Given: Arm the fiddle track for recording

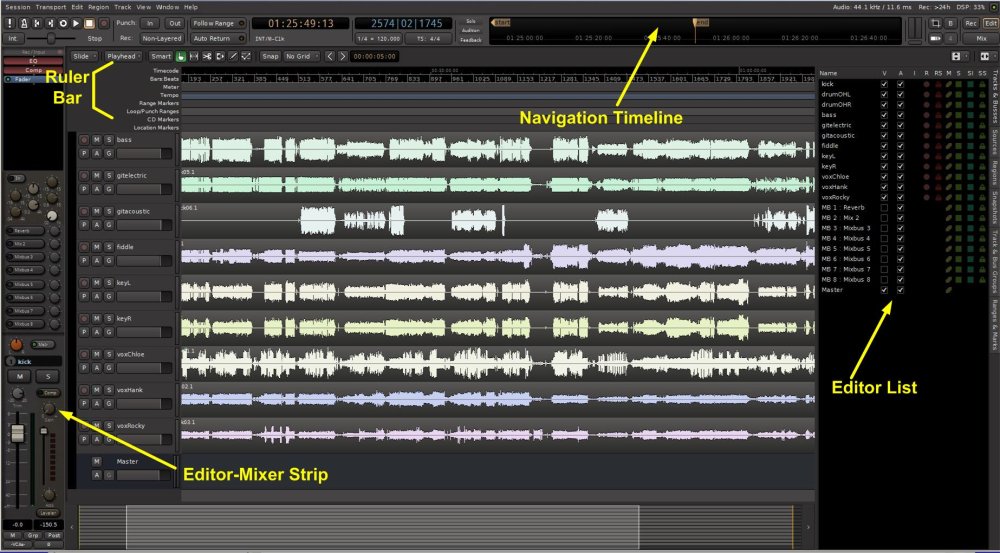Looking at the screenshot, I should coord(84,247).
